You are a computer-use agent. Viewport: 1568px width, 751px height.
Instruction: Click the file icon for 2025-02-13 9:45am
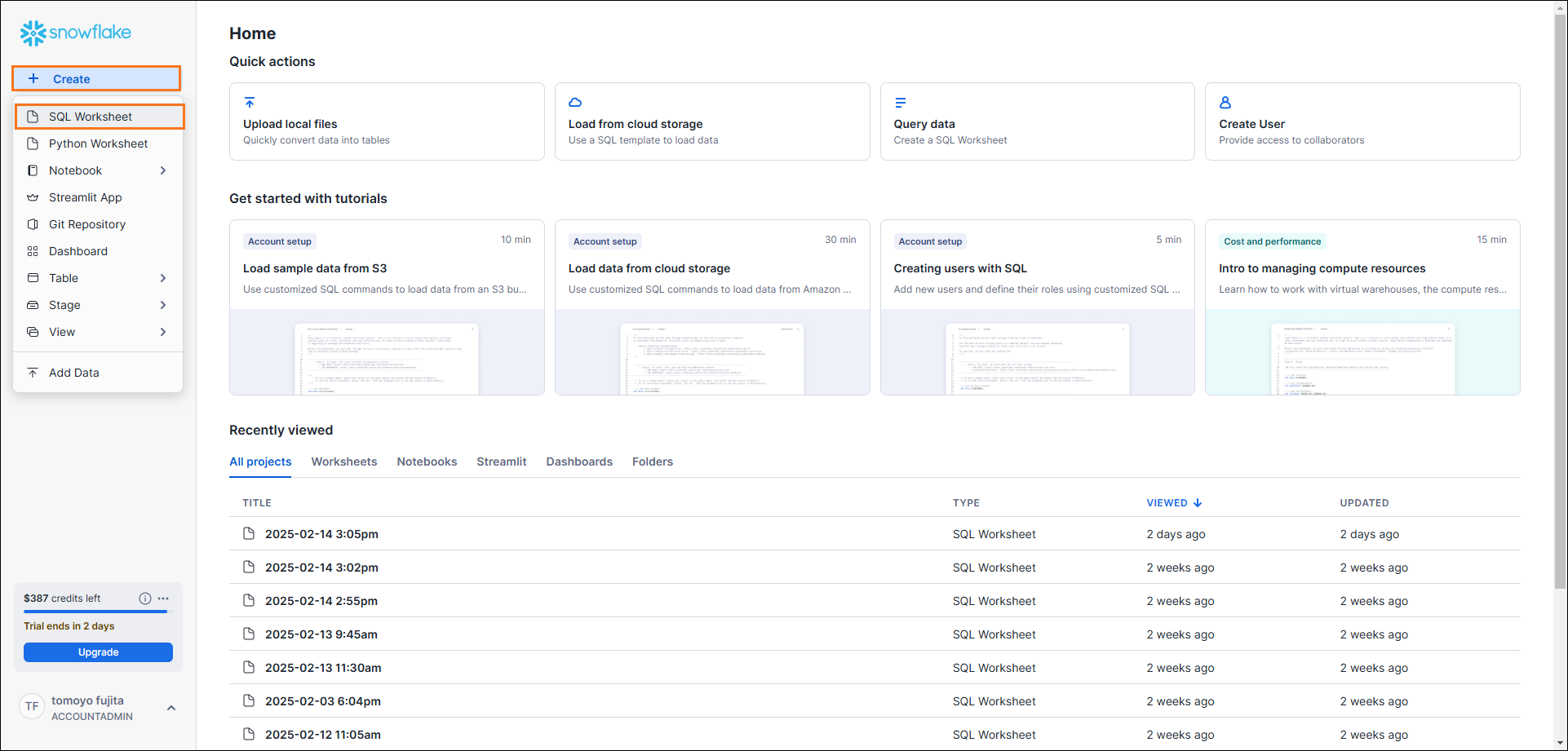pos(249,634)
